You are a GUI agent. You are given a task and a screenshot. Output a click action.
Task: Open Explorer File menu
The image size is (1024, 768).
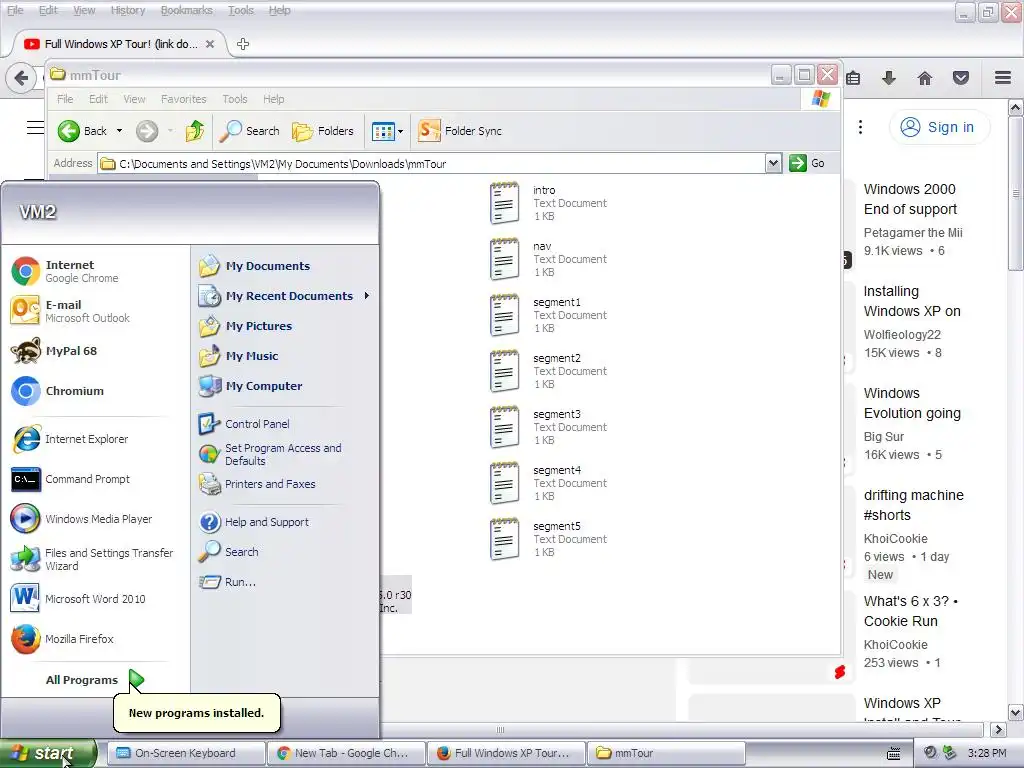(65, 99)
